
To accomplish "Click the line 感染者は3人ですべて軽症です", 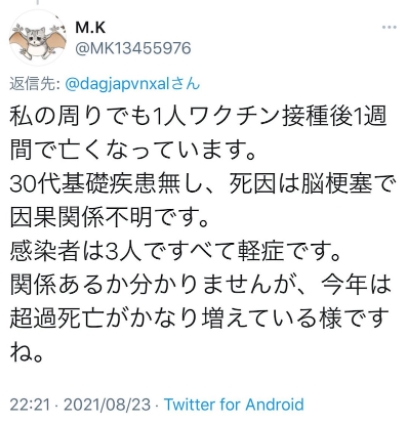I will click(x=175, y=251).
